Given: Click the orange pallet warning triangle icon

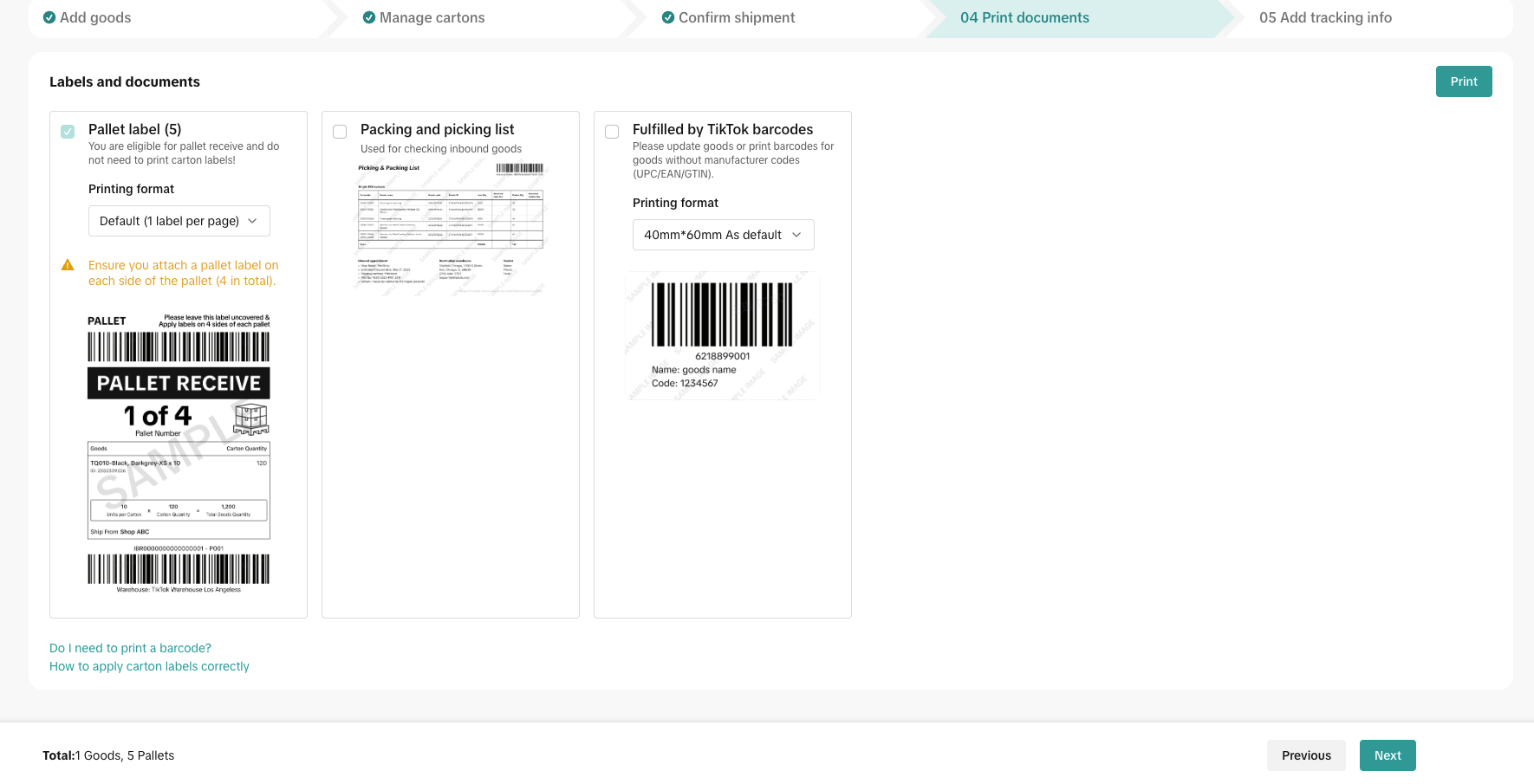Looking at the screenshot, I should point(68,265).
